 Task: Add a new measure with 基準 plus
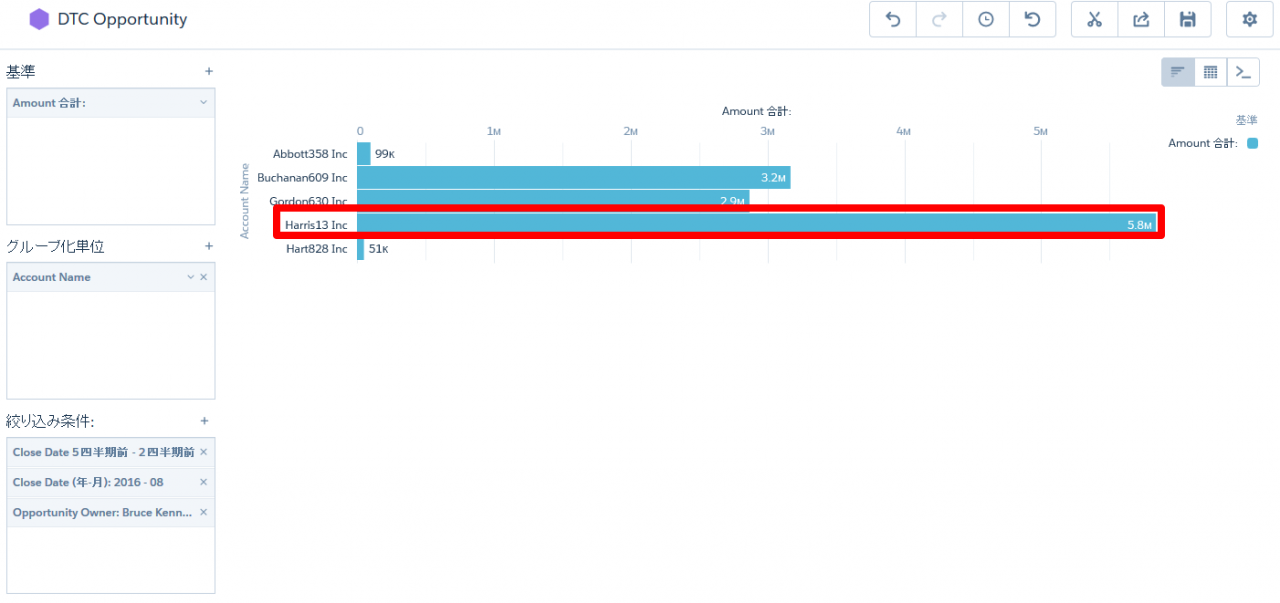tap(209, 71)
